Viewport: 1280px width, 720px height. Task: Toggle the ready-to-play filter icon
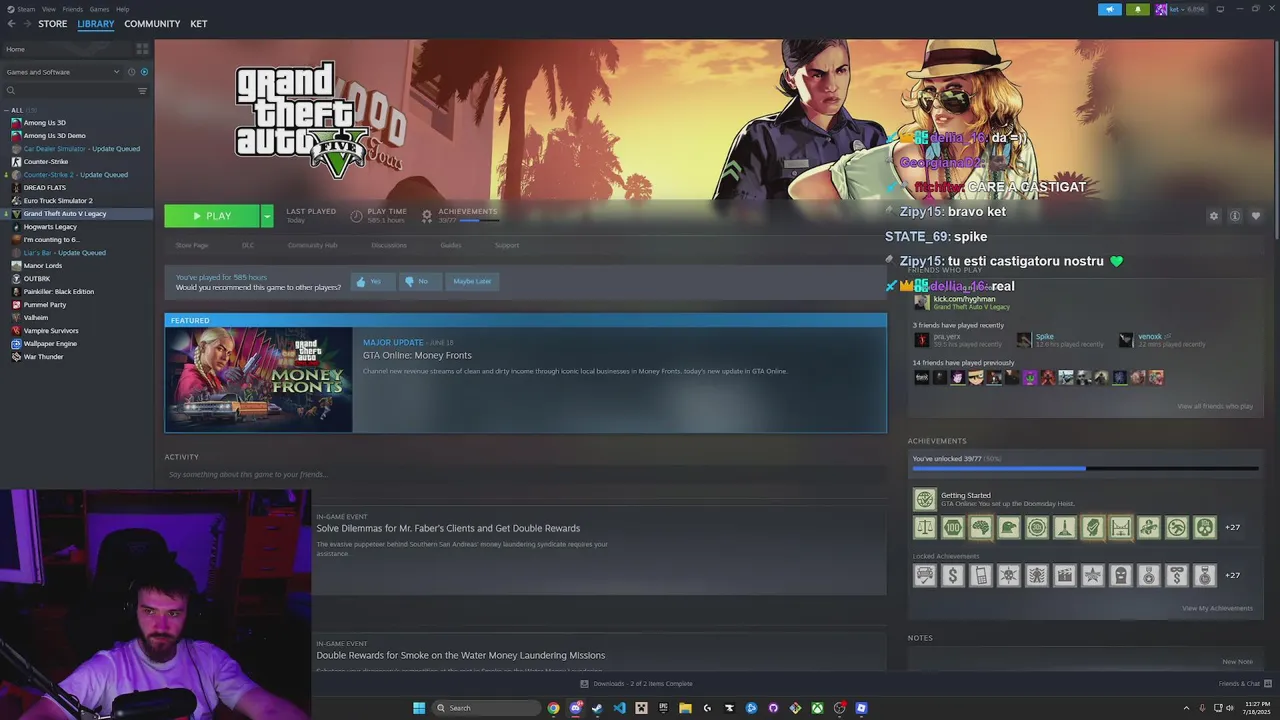(144, 72)
